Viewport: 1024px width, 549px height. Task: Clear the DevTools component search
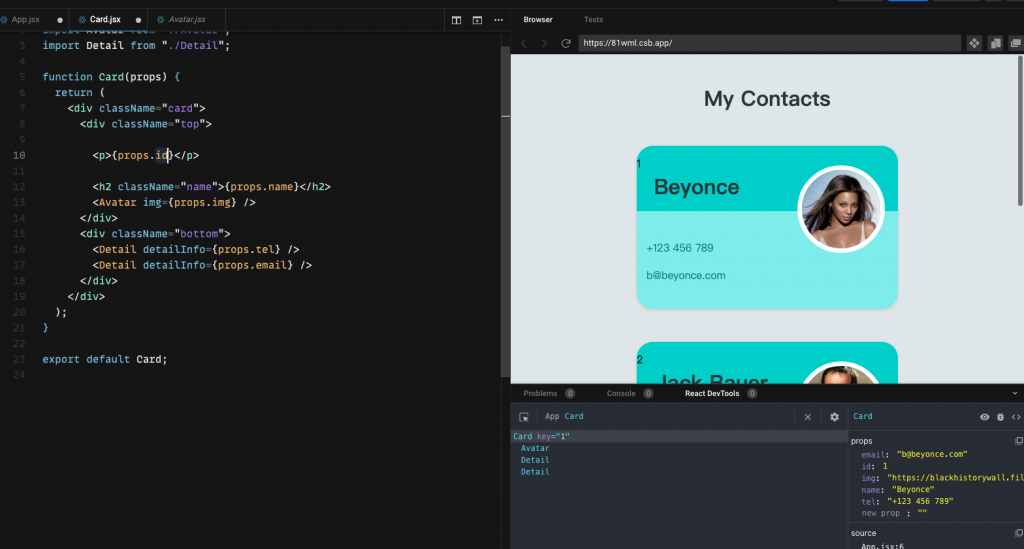(808, 416)
